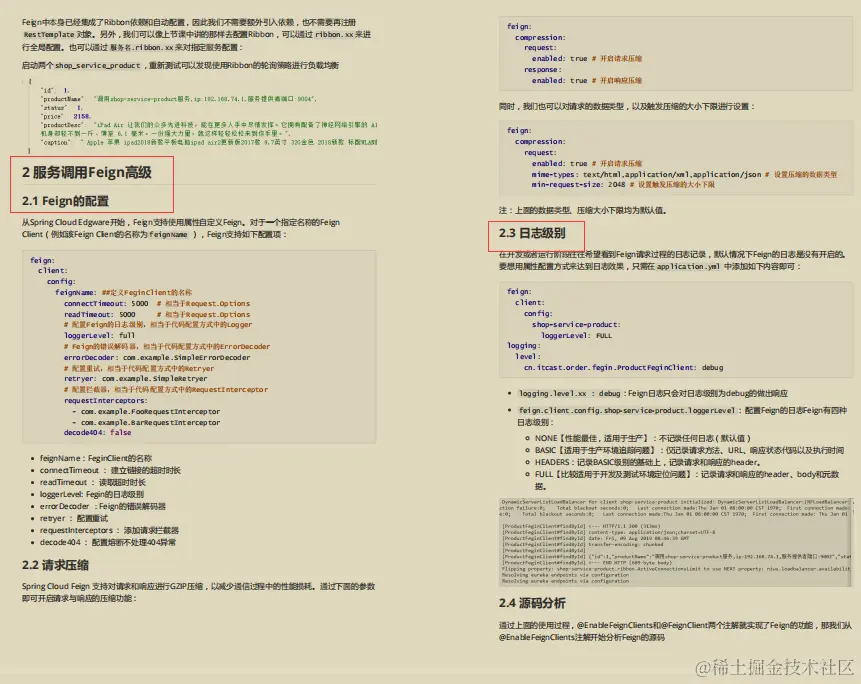Click the code line "cn.itcast.order.fegin.ProductFeginClient: debug"
This screenshot has height=684, width=861.
(x=623, y=367)
